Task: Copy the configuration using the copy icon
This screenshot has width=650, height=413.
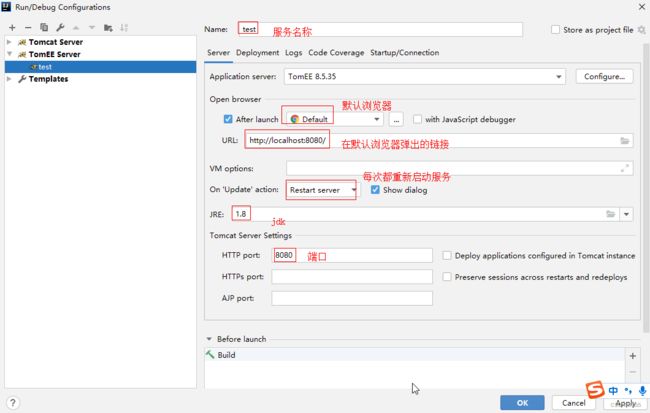Action: [44, 28]
